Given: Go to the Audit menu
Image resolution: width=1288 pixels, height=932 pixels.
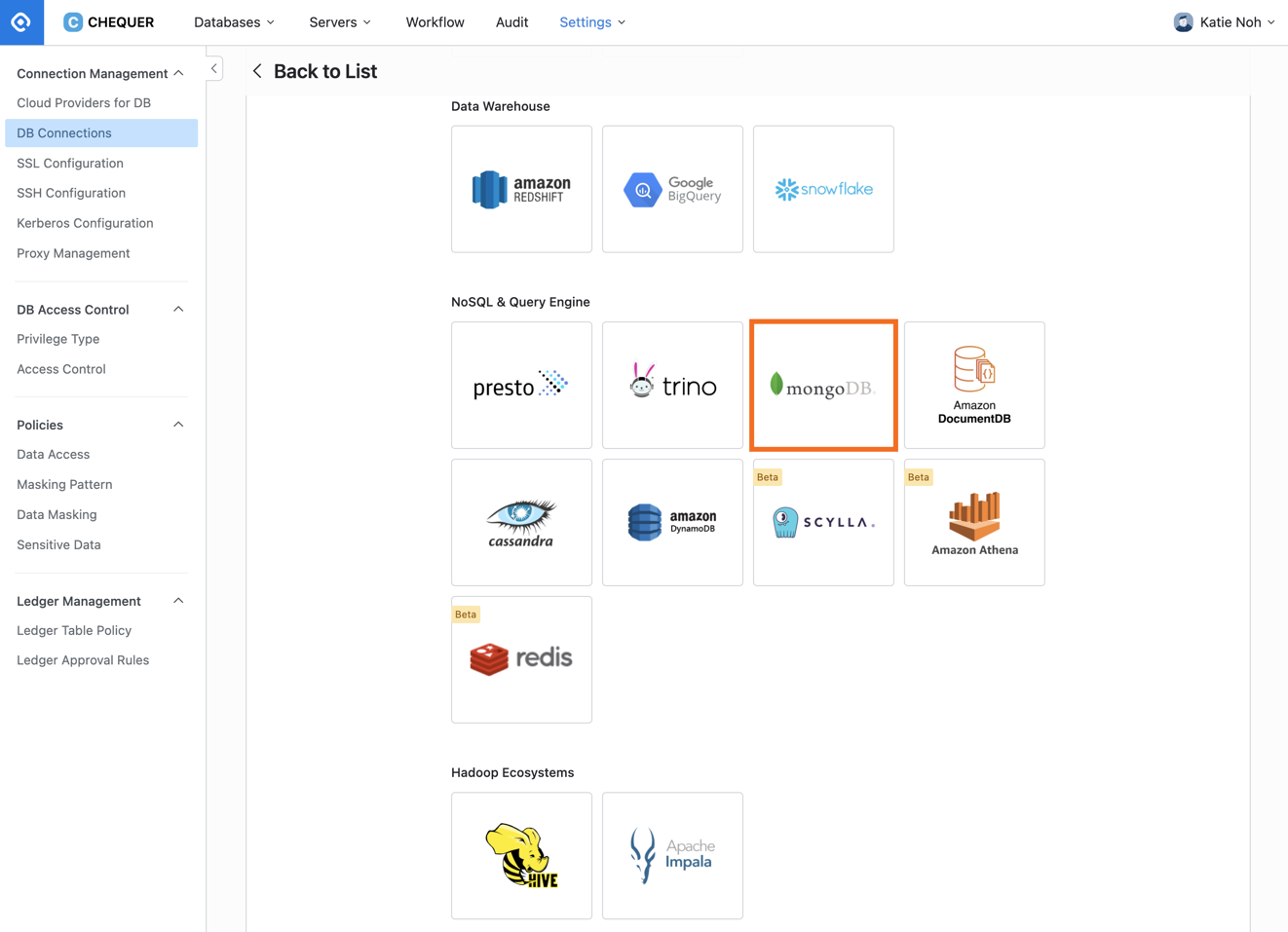Looking at the screenshot, I should pos(511,21).
